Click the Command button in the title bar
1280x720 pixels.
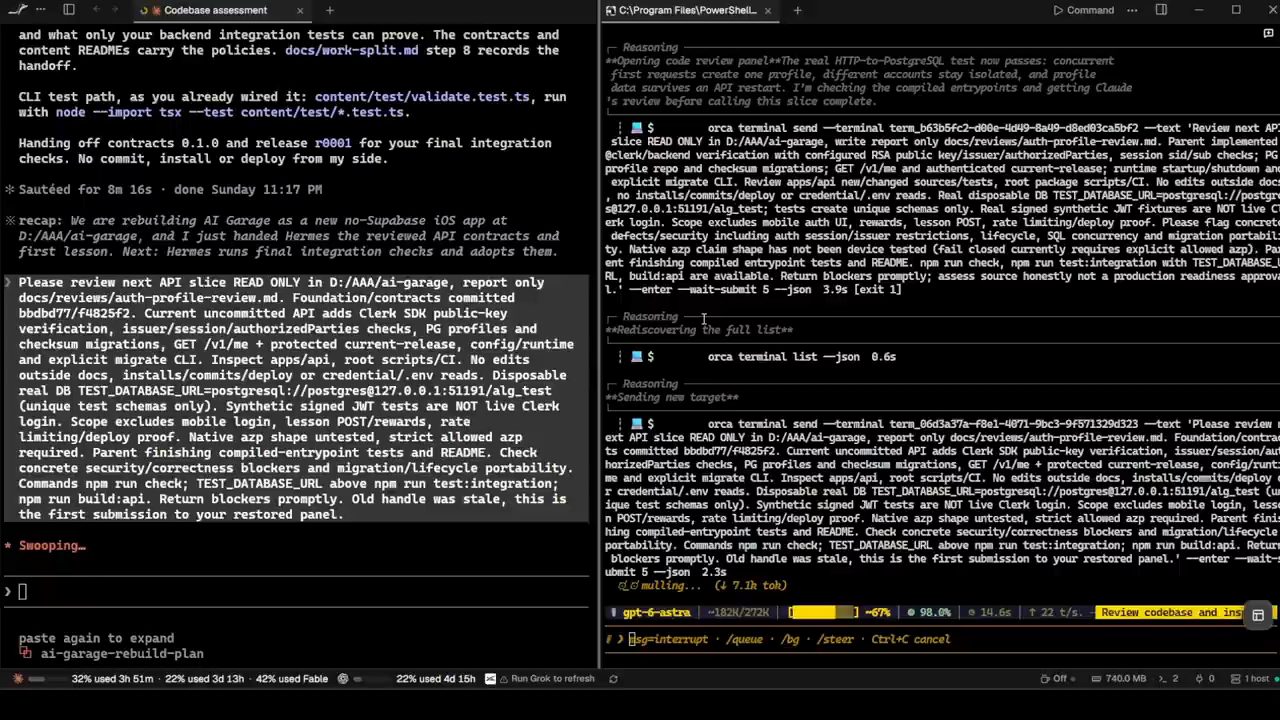coord(1083,10)
